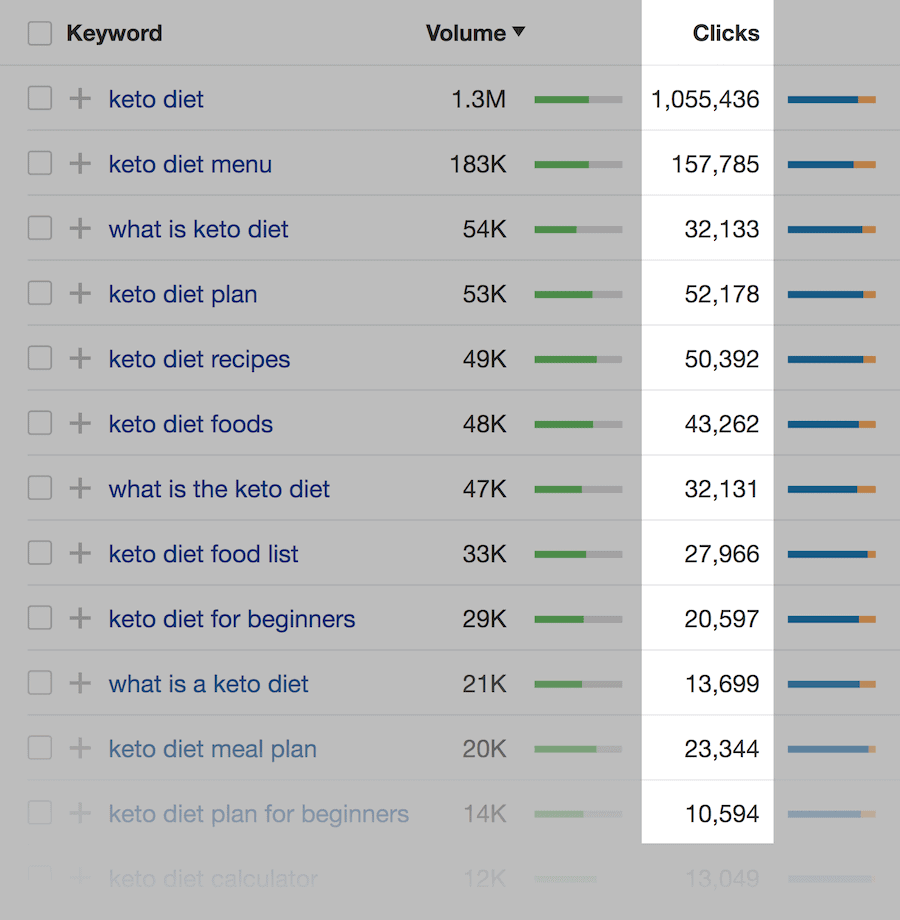
Task: Open the keto diet keyword link
Action: (x=156, y=99)
